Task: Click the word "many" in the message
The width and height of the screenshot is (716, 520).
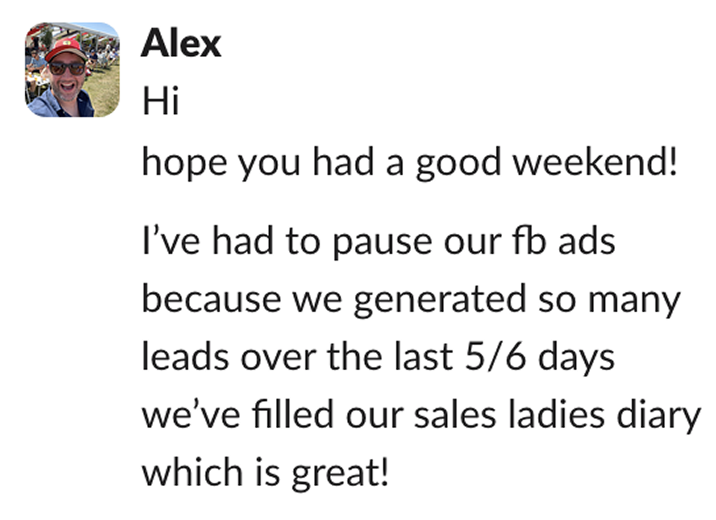Action: tap(634, 302)
